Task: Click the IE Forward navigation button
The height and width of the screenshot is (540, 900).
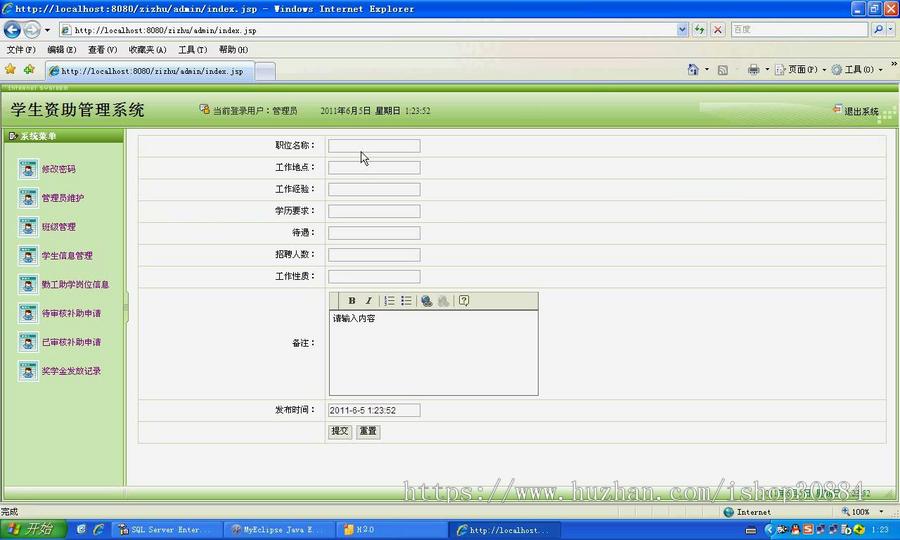Action: click(x=32, y=29)
